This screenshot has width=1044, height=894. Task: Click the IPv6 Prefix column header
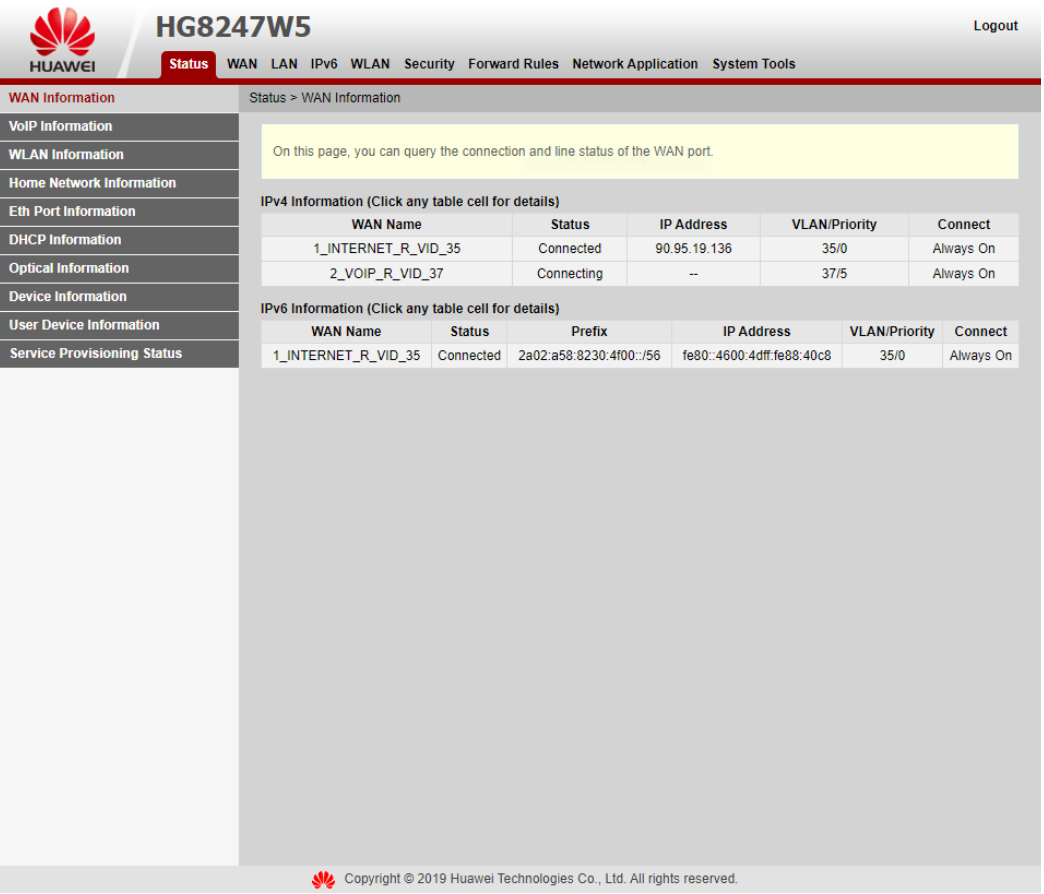point(589,332)
